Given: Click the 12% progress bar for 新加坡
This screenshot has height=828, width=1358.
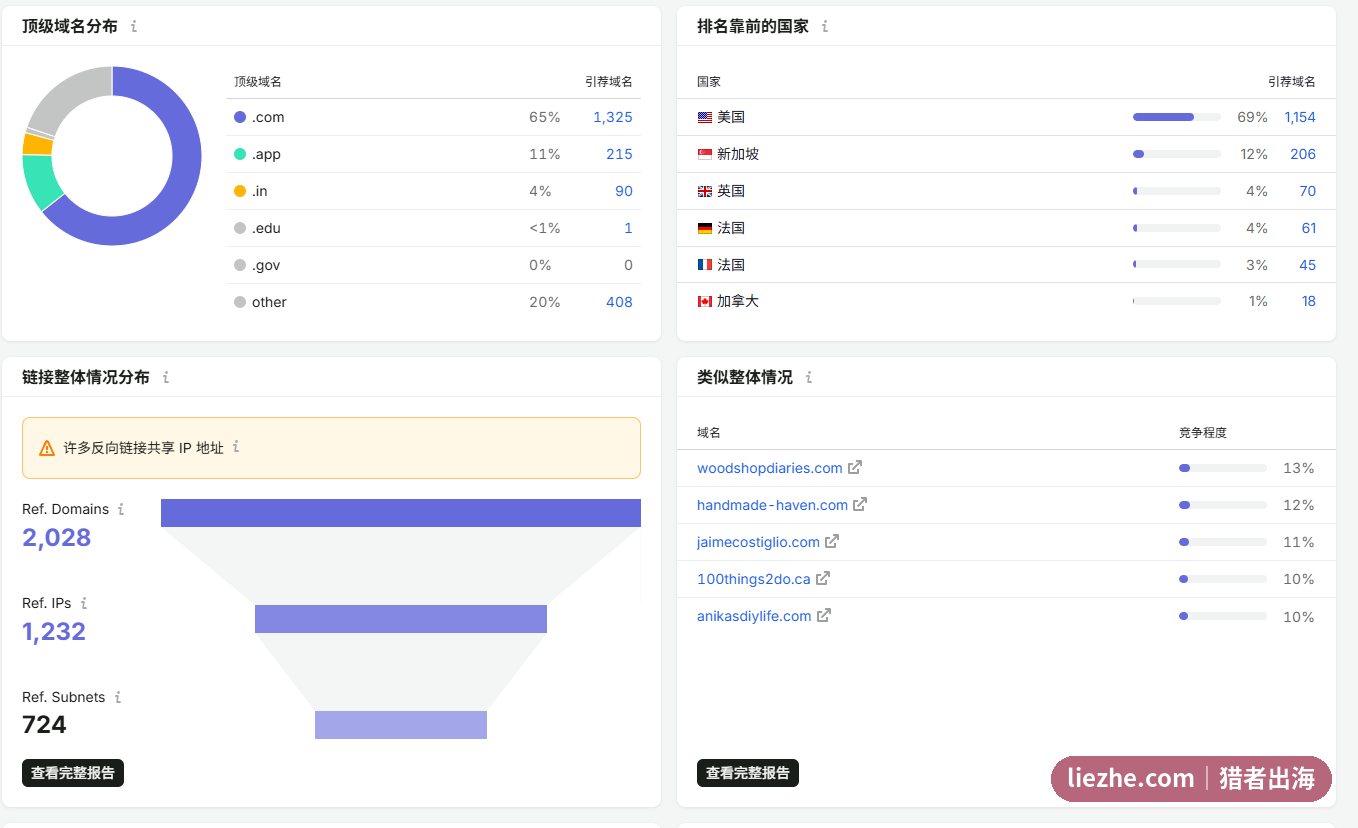Looking at the screenshot, I should coord(1177,154).
